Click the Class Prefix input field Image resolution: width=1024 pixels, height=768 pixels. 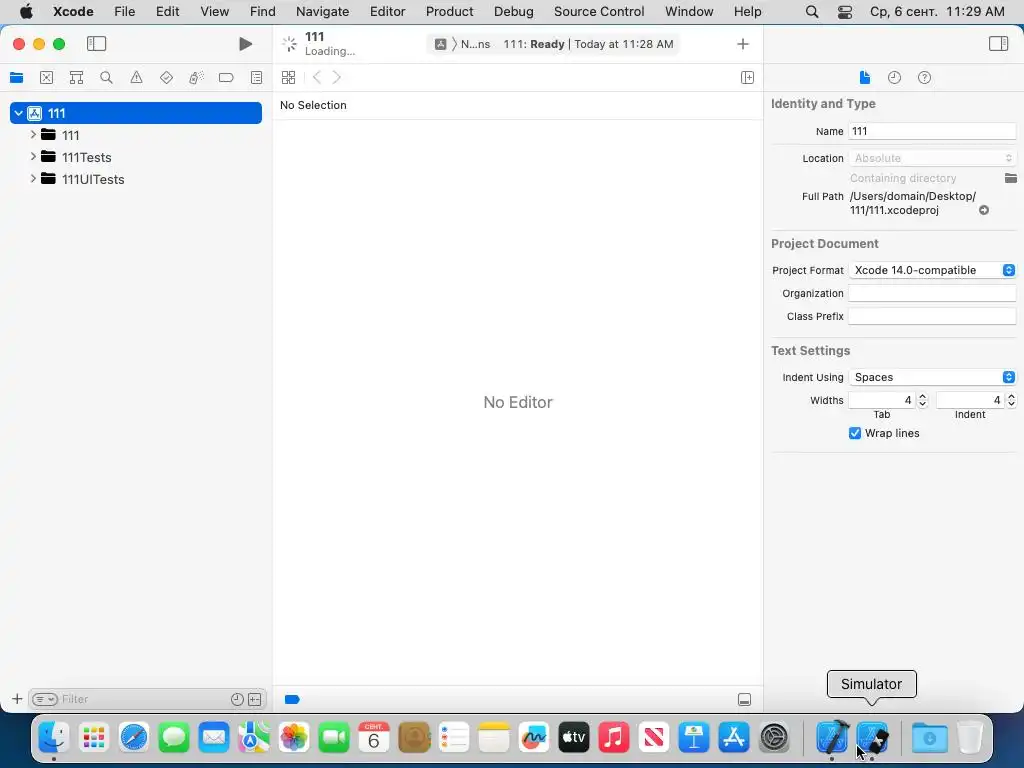pos(932,316)
